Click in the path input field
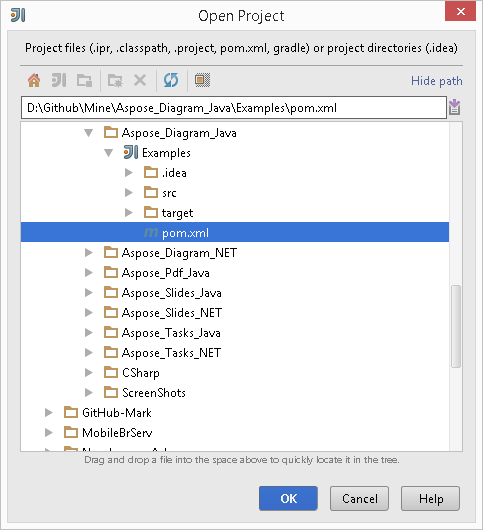The image size is (483, 530). coord(234,108)
